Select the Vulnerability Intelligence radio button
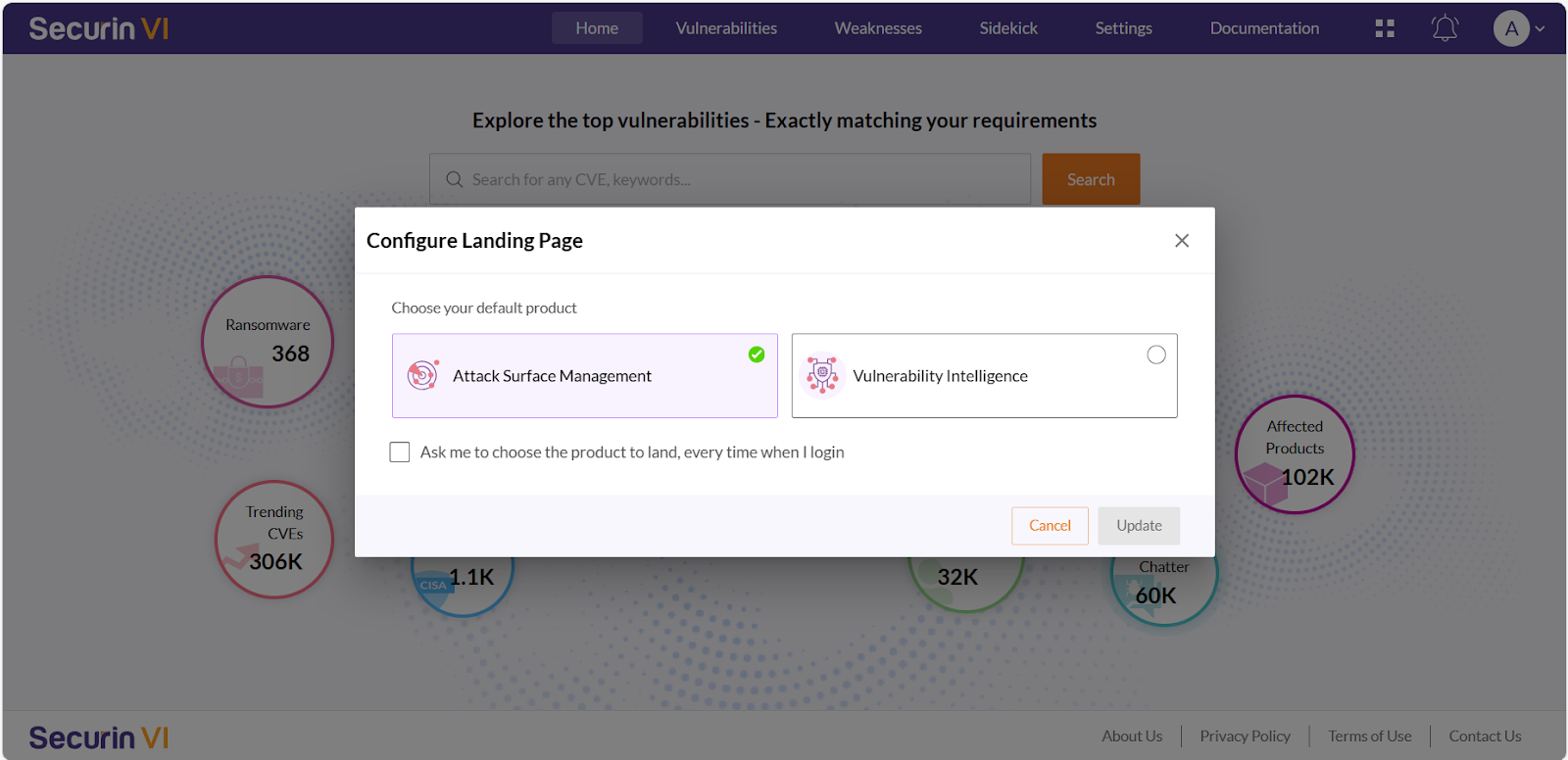The image size is (1568, 760). [x=1156, y=355]
